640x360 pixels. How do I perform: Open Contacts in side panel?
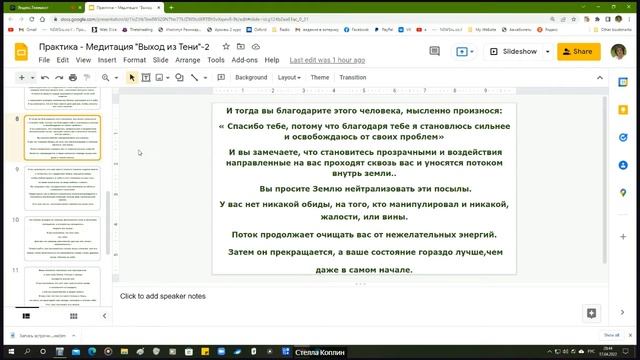(x=623, y=165)
